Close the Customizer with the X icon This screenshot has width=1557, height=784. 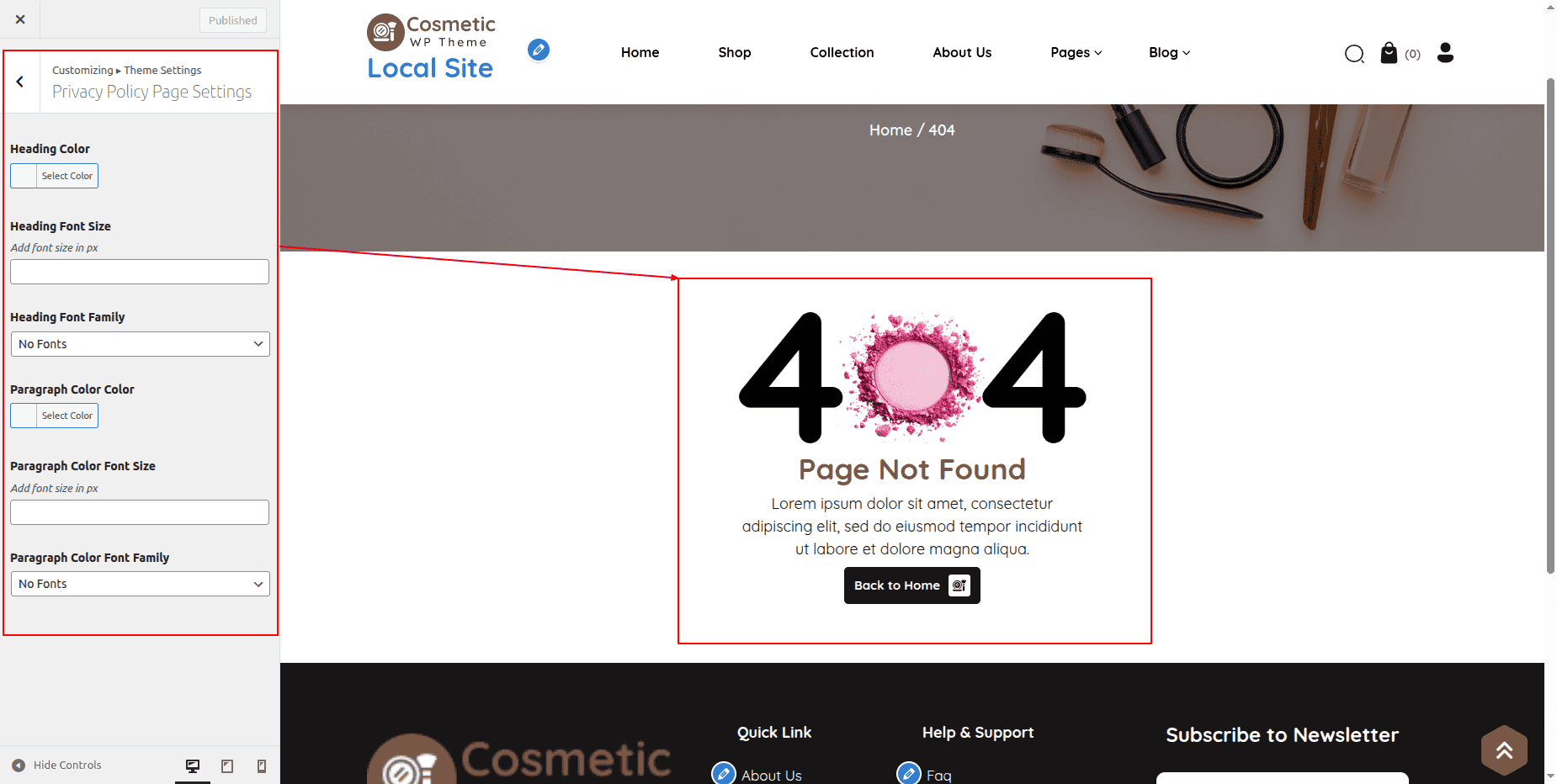20,19
